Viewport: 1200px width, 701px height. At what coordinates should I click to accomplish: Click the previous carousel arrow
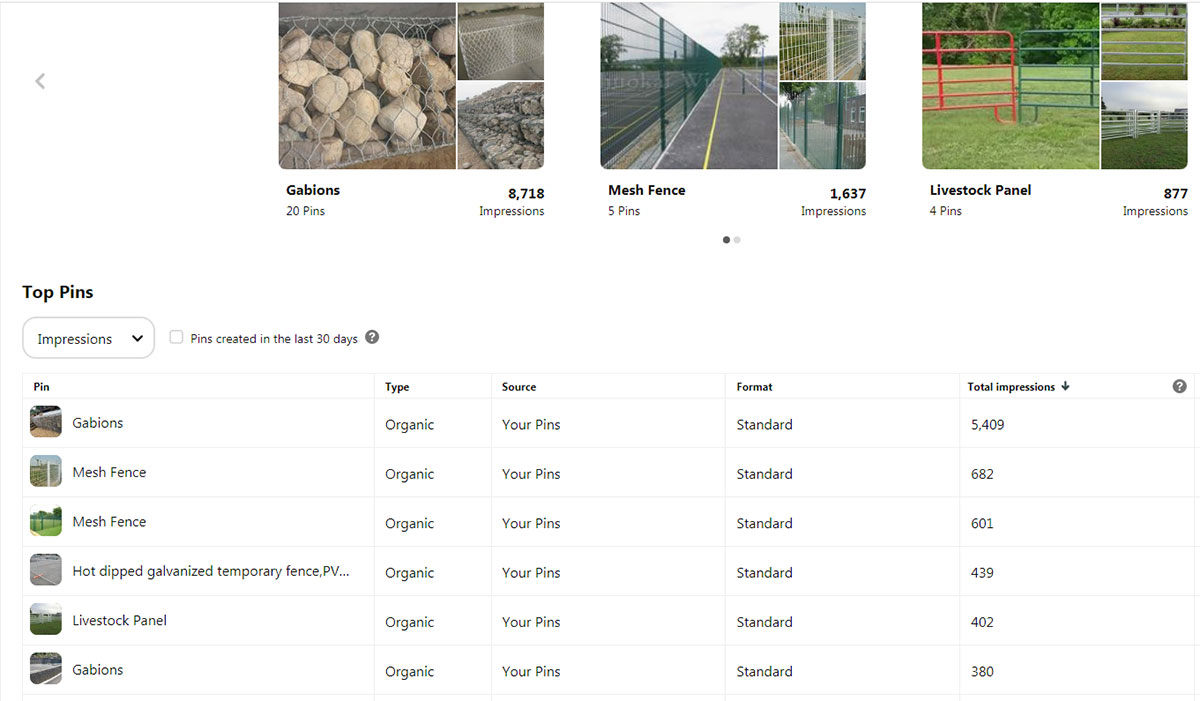point(40,81)
